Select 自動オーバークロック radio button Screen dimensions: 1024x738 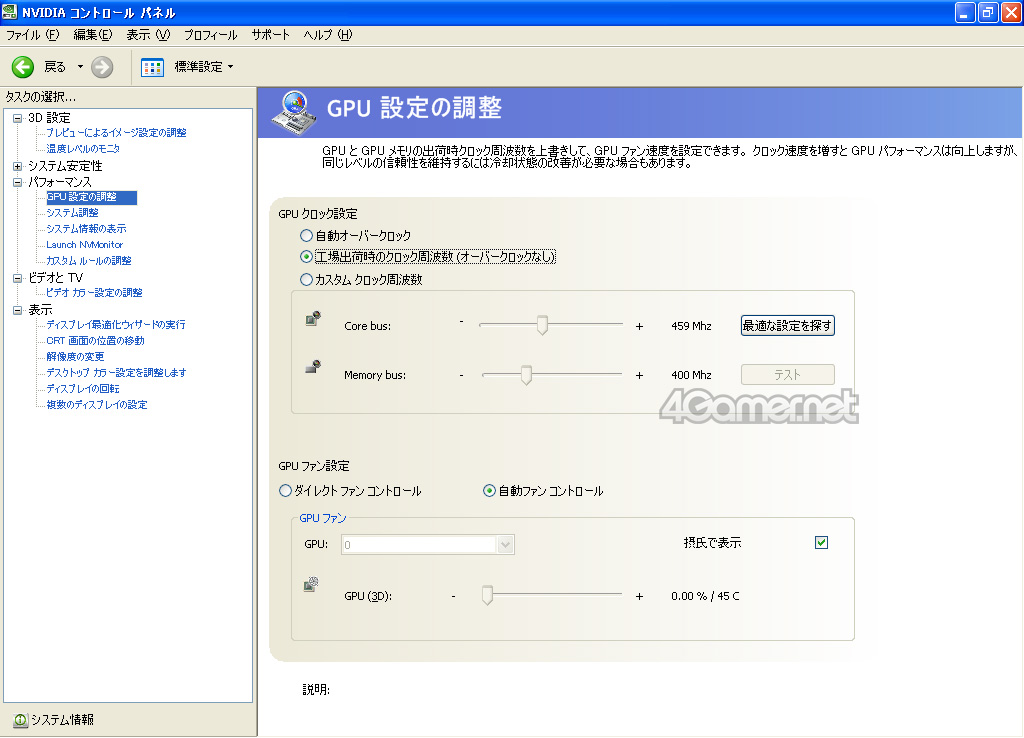(x=306, y=235)
